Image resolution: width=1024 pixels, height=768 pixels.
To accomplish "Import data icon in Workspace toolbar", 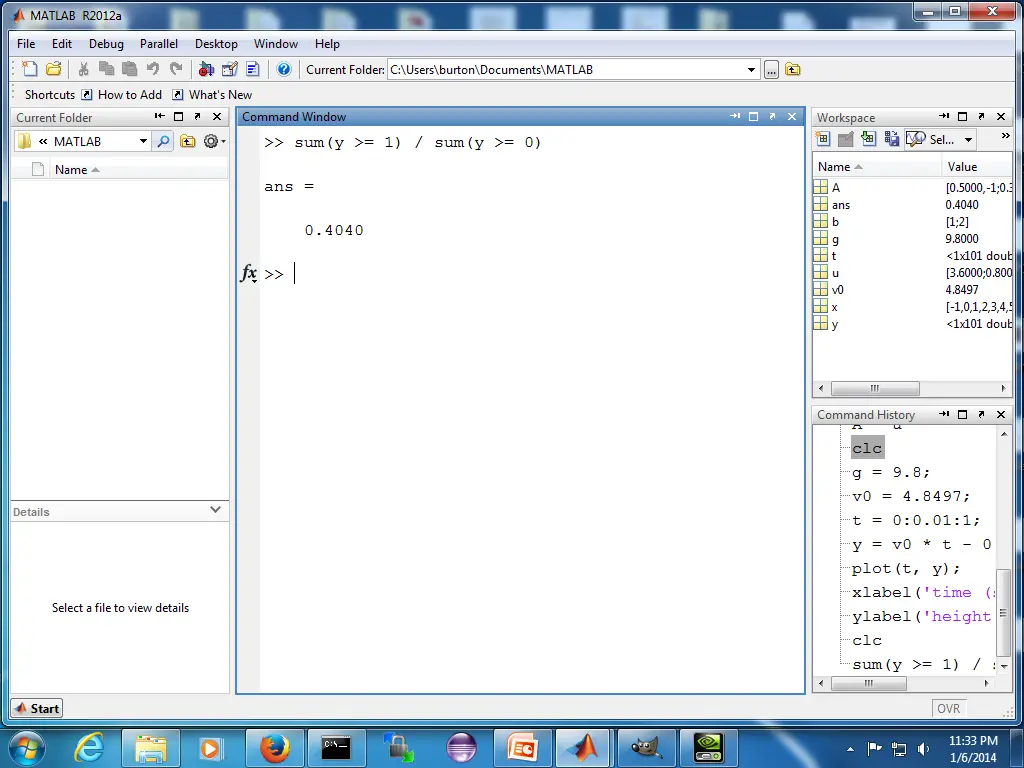I will click(x=868, y=139).
